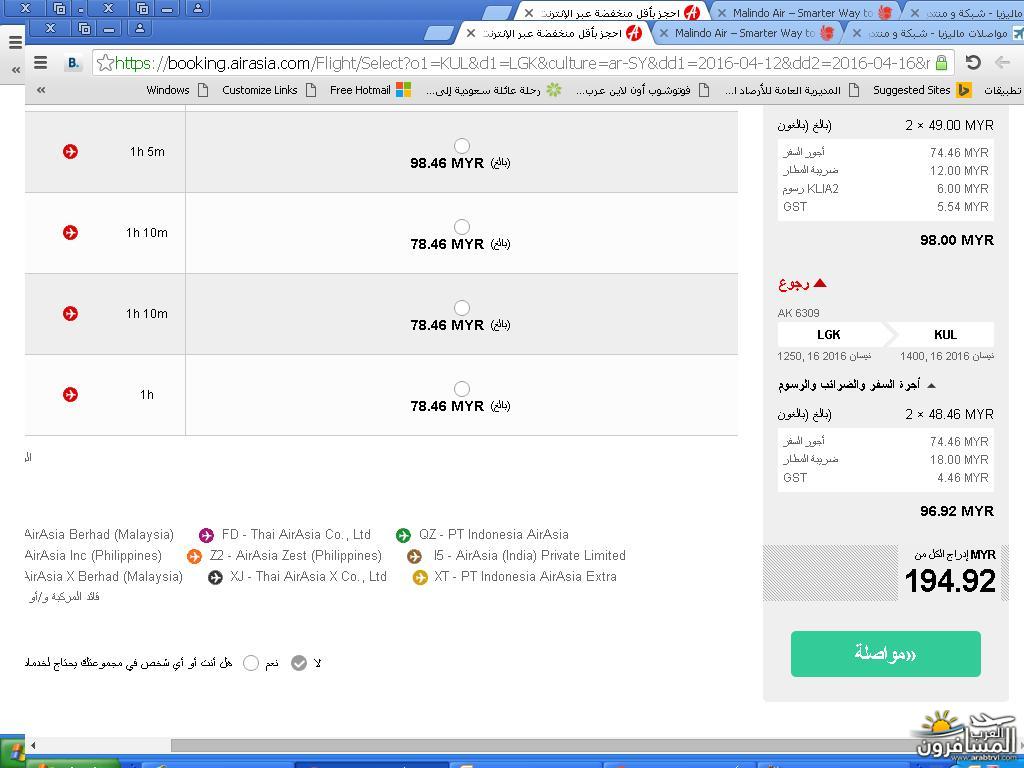Image resolution: width=1024 pixels, height=768 pixels.
Task: Click the left sidebar double chevron
Action: coord(16,69)
